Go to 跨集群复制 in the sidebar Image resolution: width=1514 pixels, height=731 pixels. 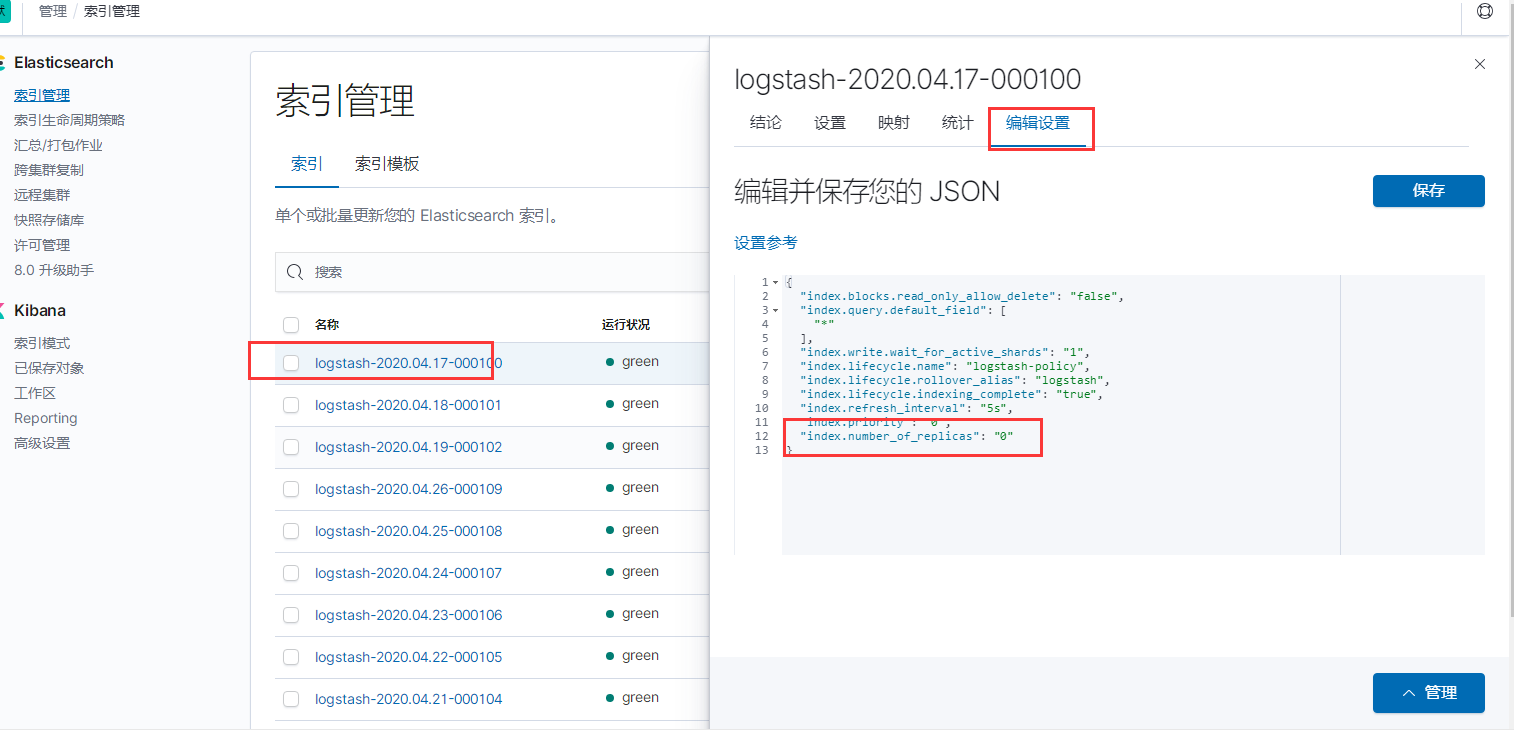[49, 170]
